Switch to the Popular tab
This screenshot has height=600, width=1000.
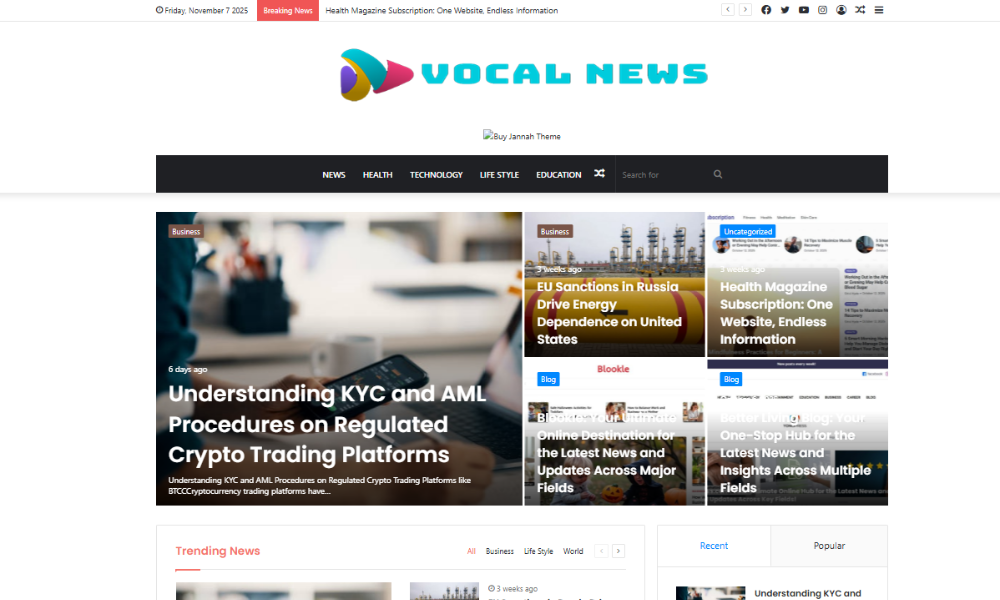pos(829,546)
